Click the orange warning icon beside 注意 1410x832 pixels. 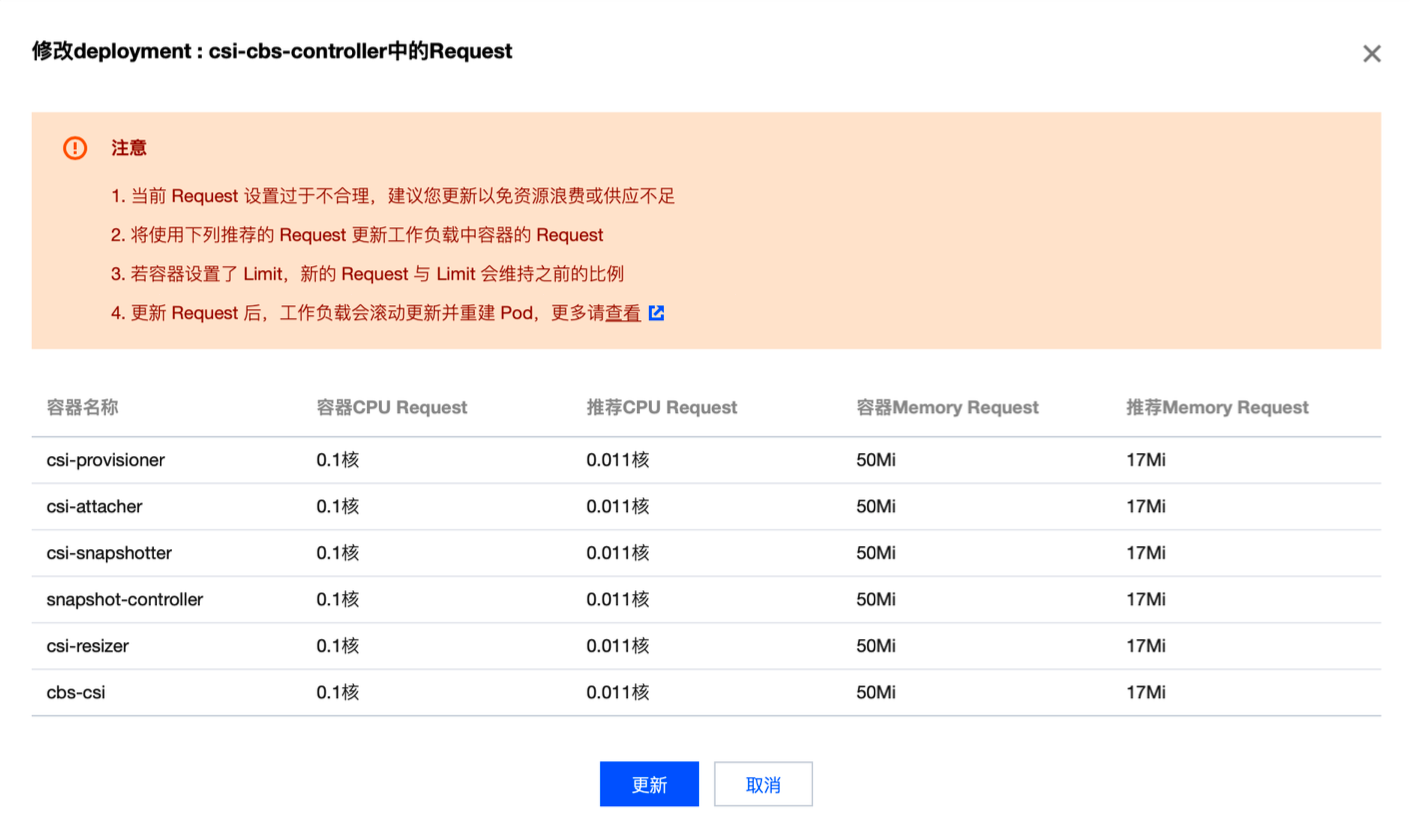click(75, 148)
